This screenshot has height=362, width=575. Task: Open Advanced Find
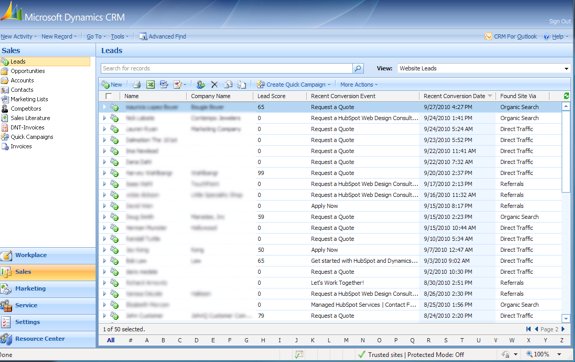pos(162,36)
